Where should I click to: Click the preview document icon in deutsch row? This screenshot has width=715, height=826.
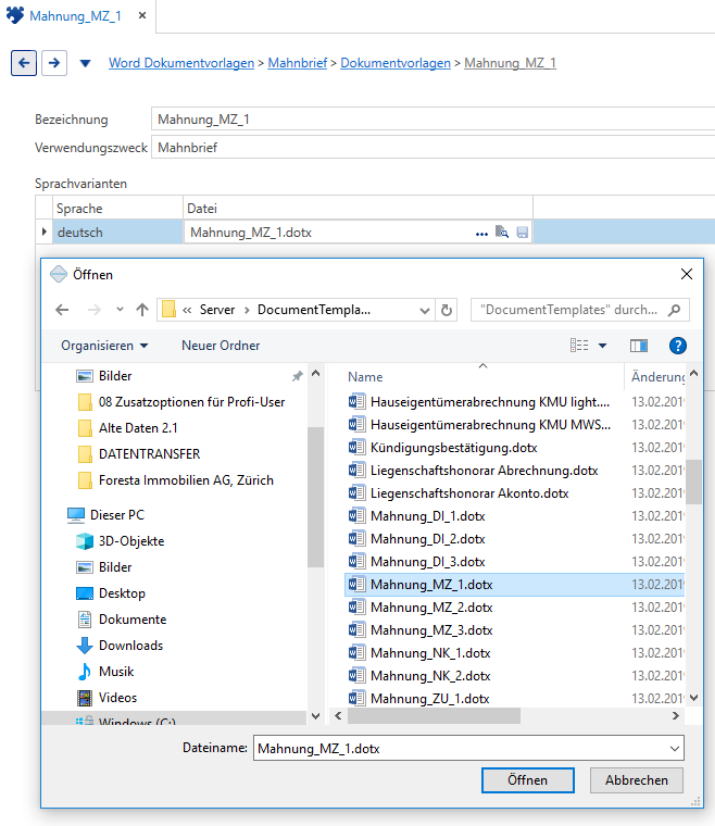pyautogui.click(x=502, y=232)
